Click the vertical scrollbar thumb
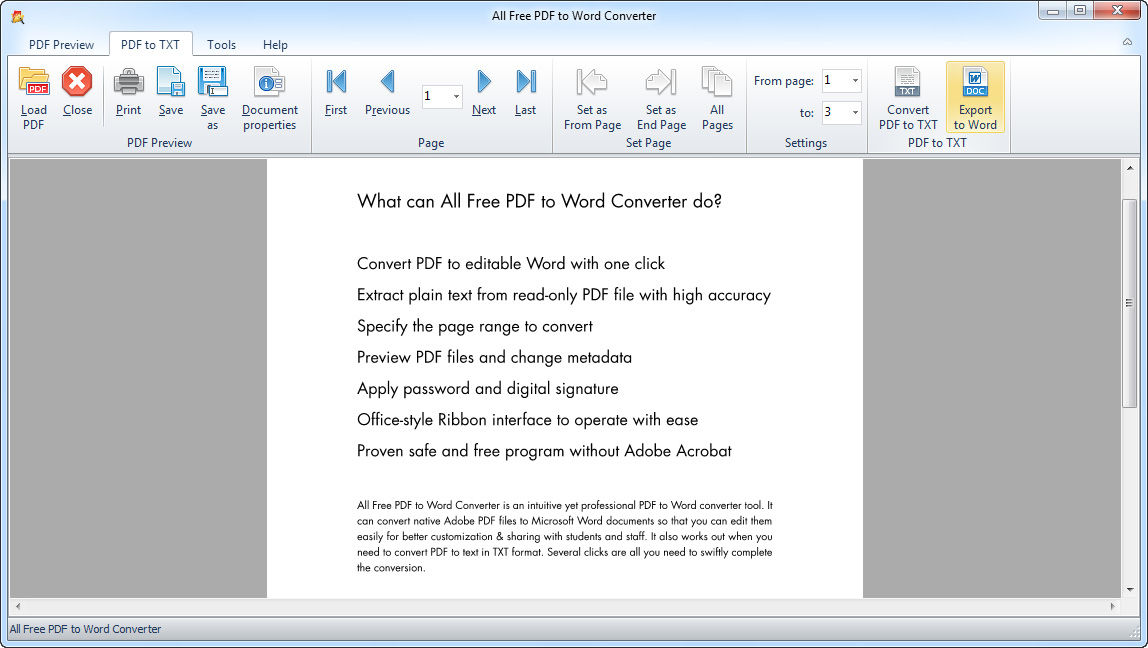The height and width of the screenshot is (648, 1148). (1130, 303)
